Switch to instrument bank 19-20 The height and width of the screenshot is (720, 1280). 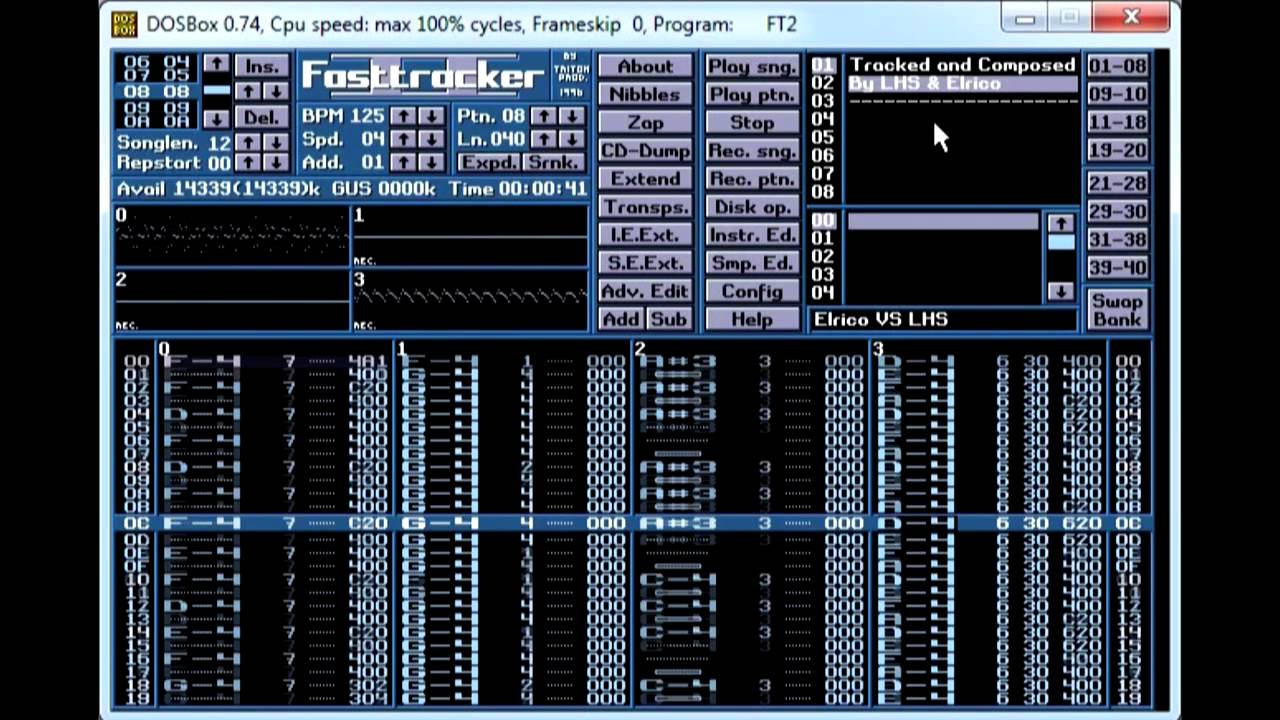(x=1117, y=151)
